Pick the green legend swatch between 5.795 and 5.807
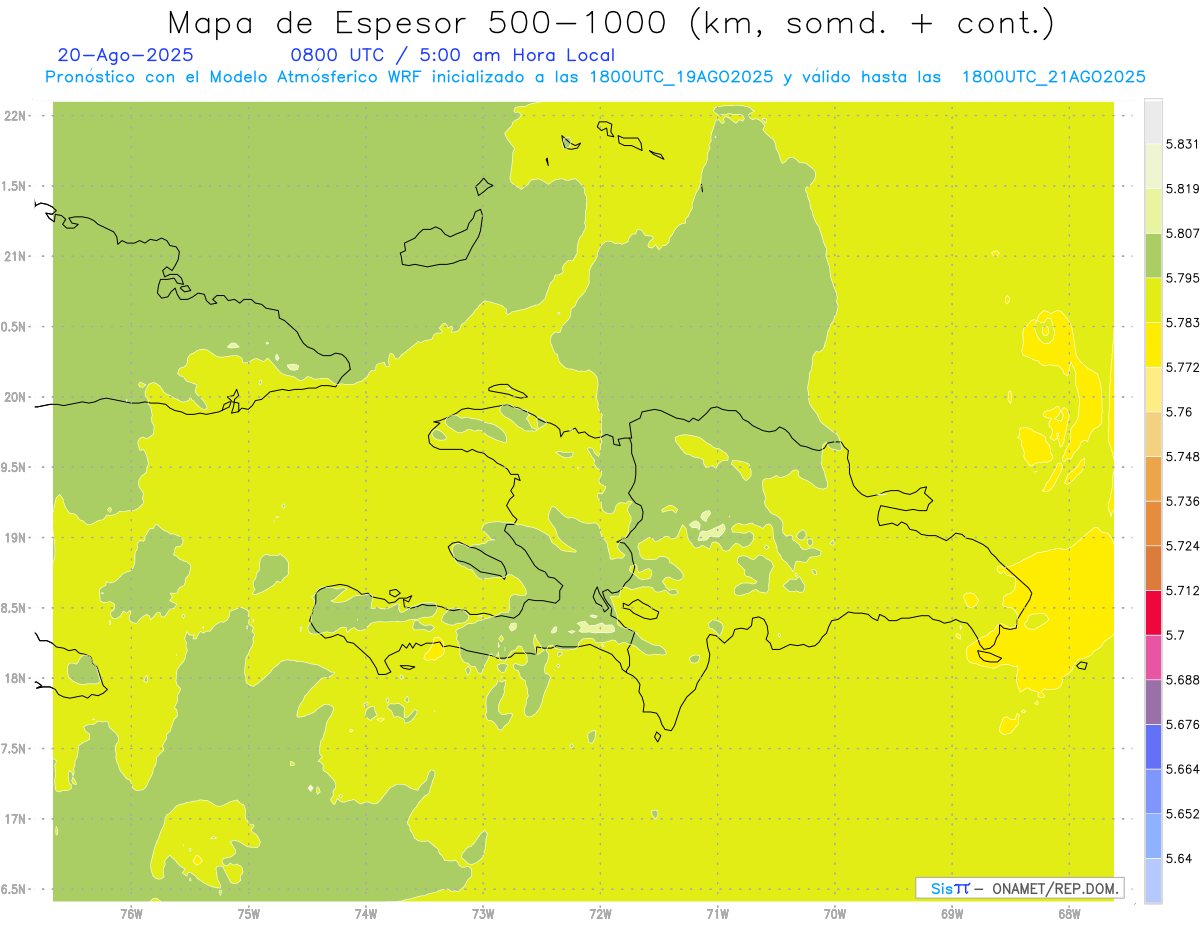 (1153, 255)
